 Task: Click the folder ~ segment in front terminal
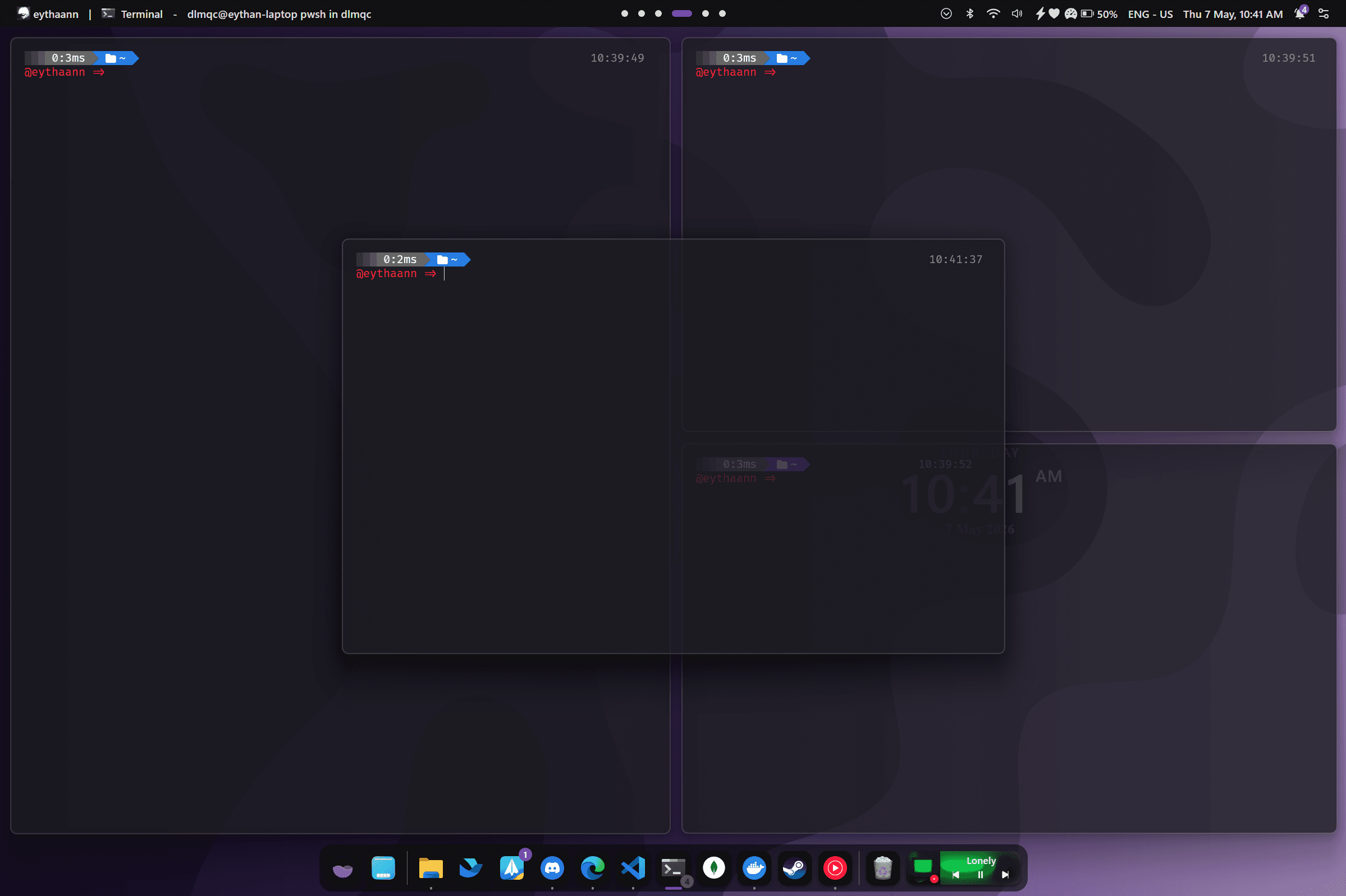(448, 259)
